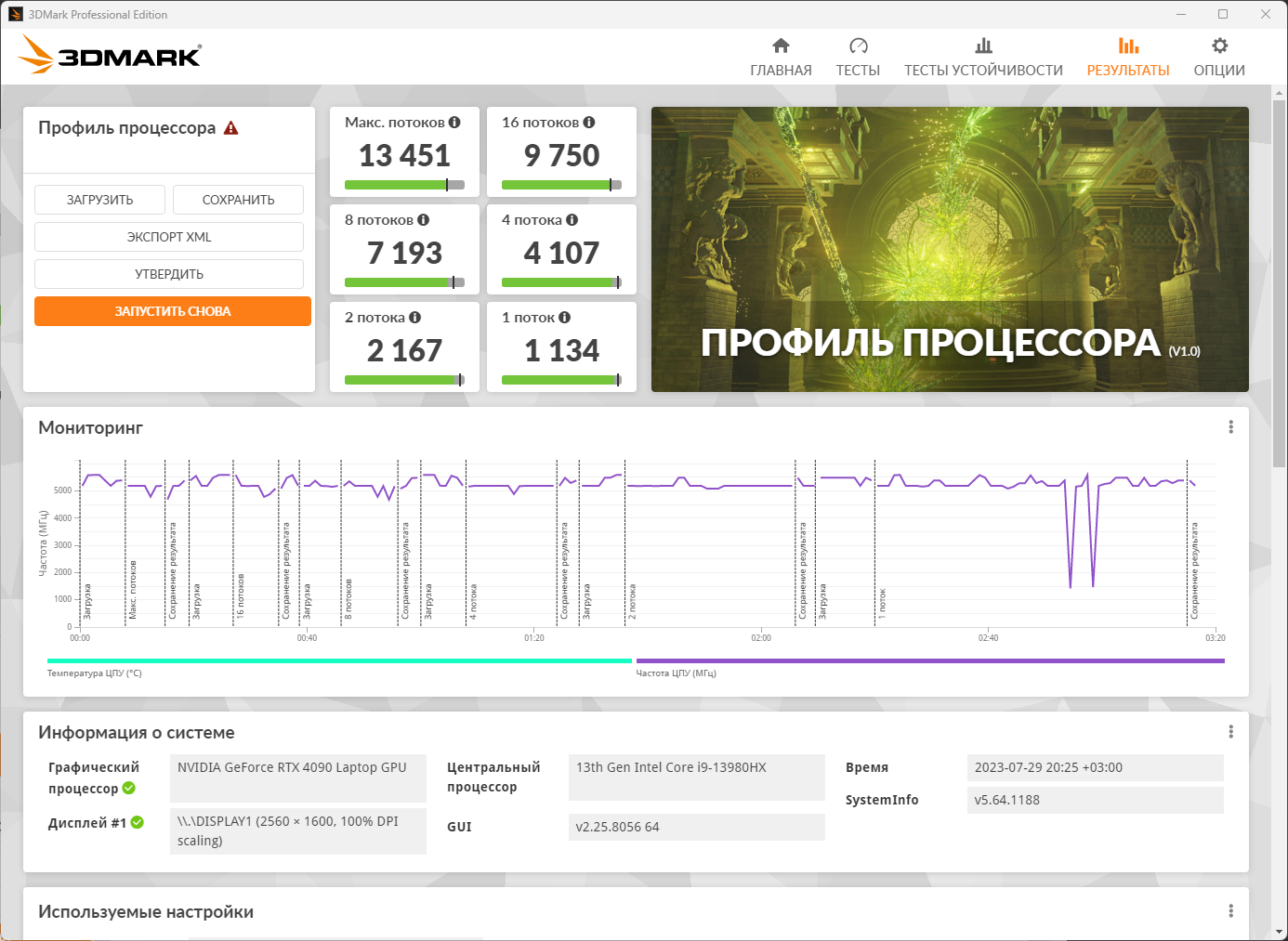Go to the ГЛАВНАЯ tab
1288x941 pixels.
coord(781,58)
